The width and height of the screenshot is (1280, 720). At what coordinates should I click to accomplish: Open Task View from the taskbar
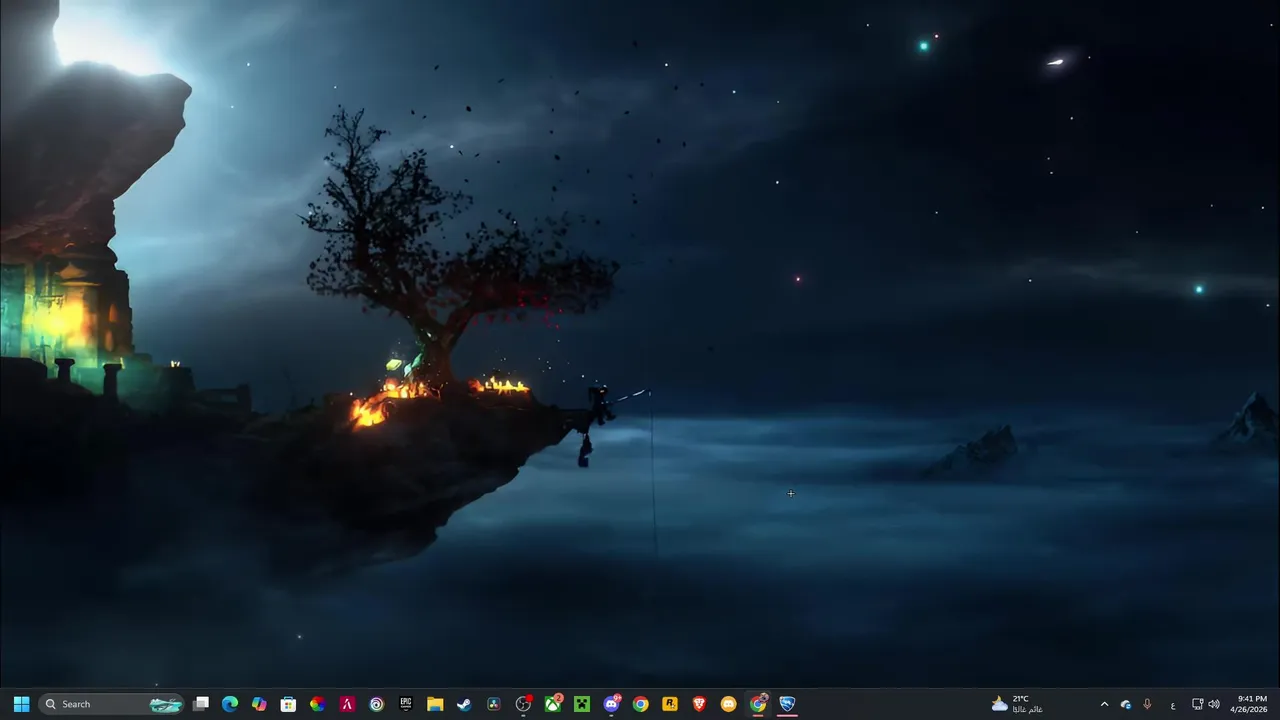(201, 704)
